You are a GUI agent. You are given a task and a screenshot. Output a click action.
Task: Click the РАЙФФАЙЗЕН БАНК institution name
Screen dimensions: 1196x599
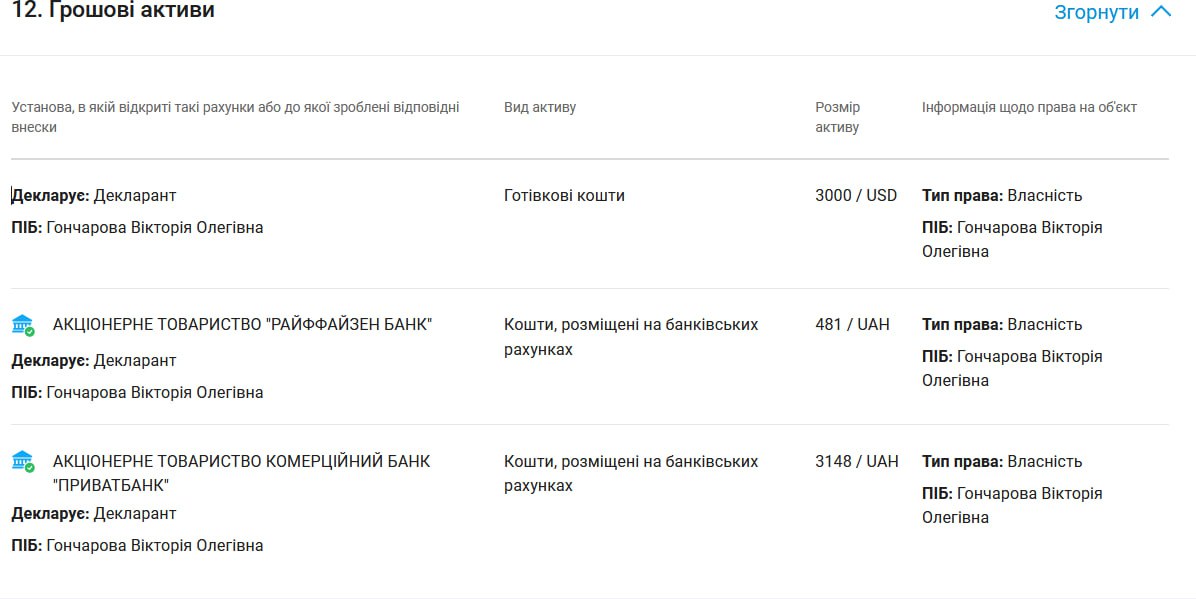242,324
